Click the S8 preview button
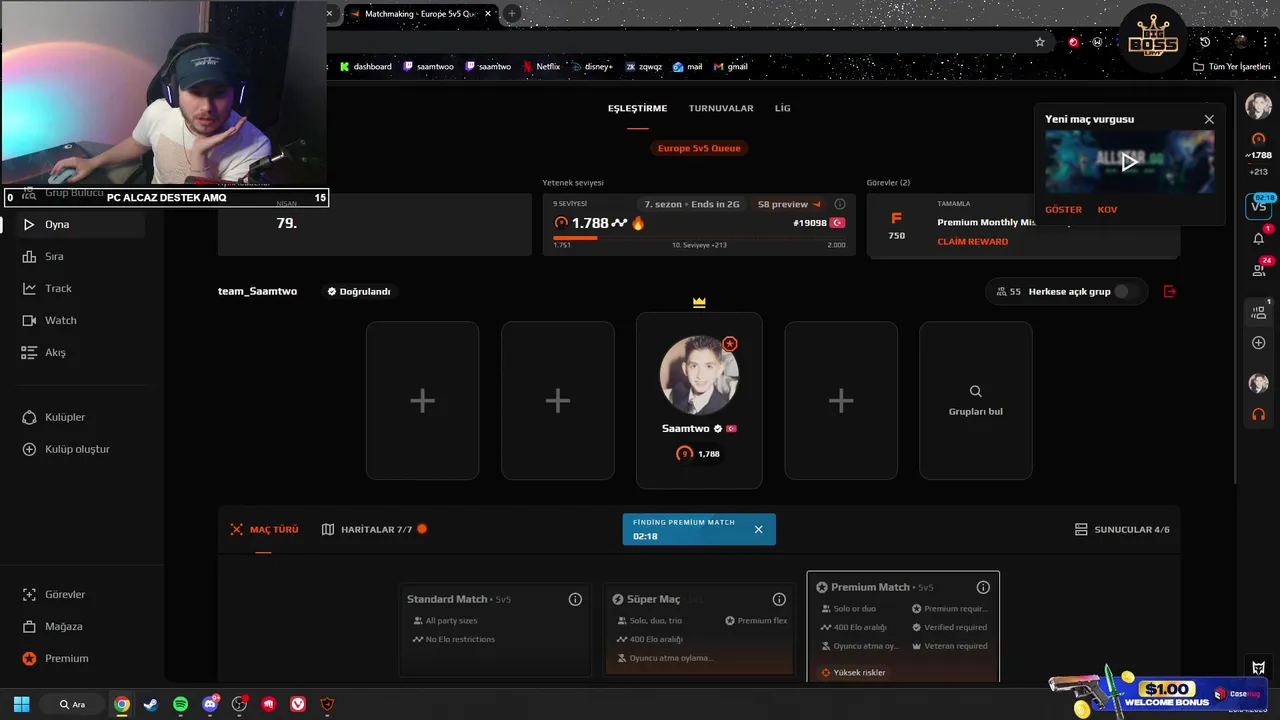 [x=789, y=204]
